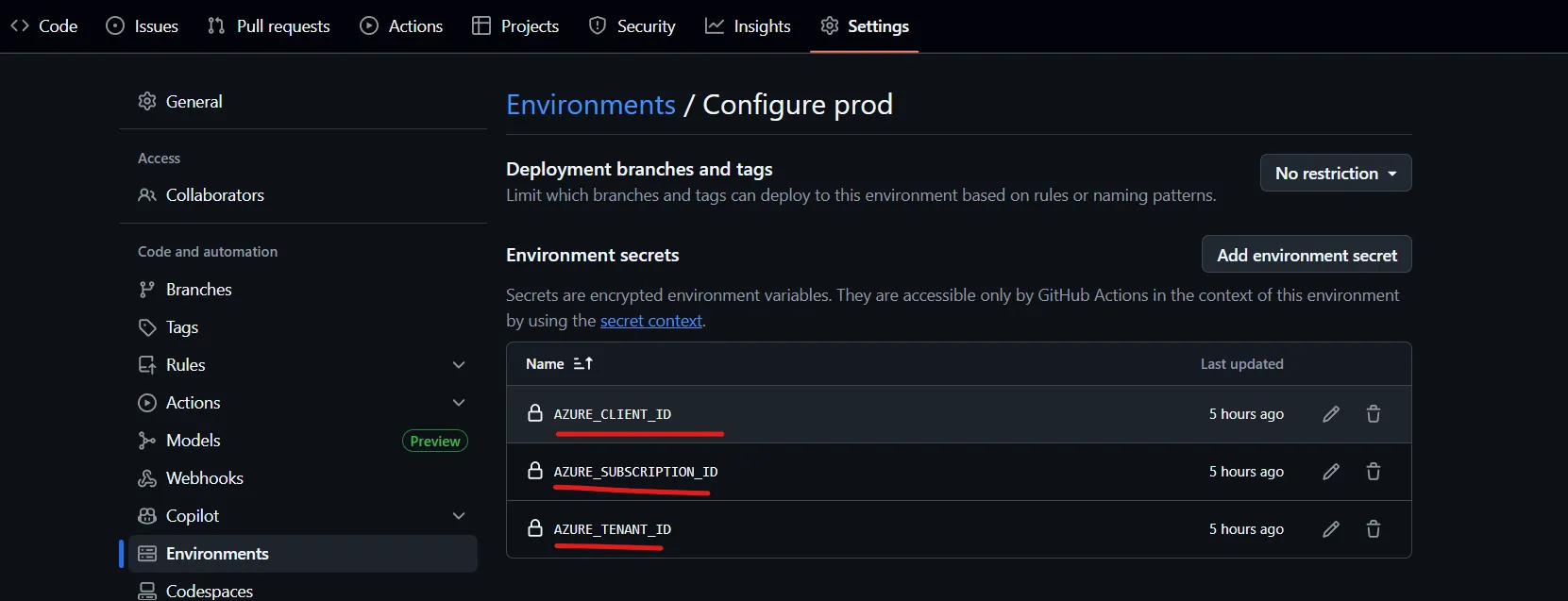Open the Code tab
This screenshot has height=601, width=1568.
click(44, 26)
